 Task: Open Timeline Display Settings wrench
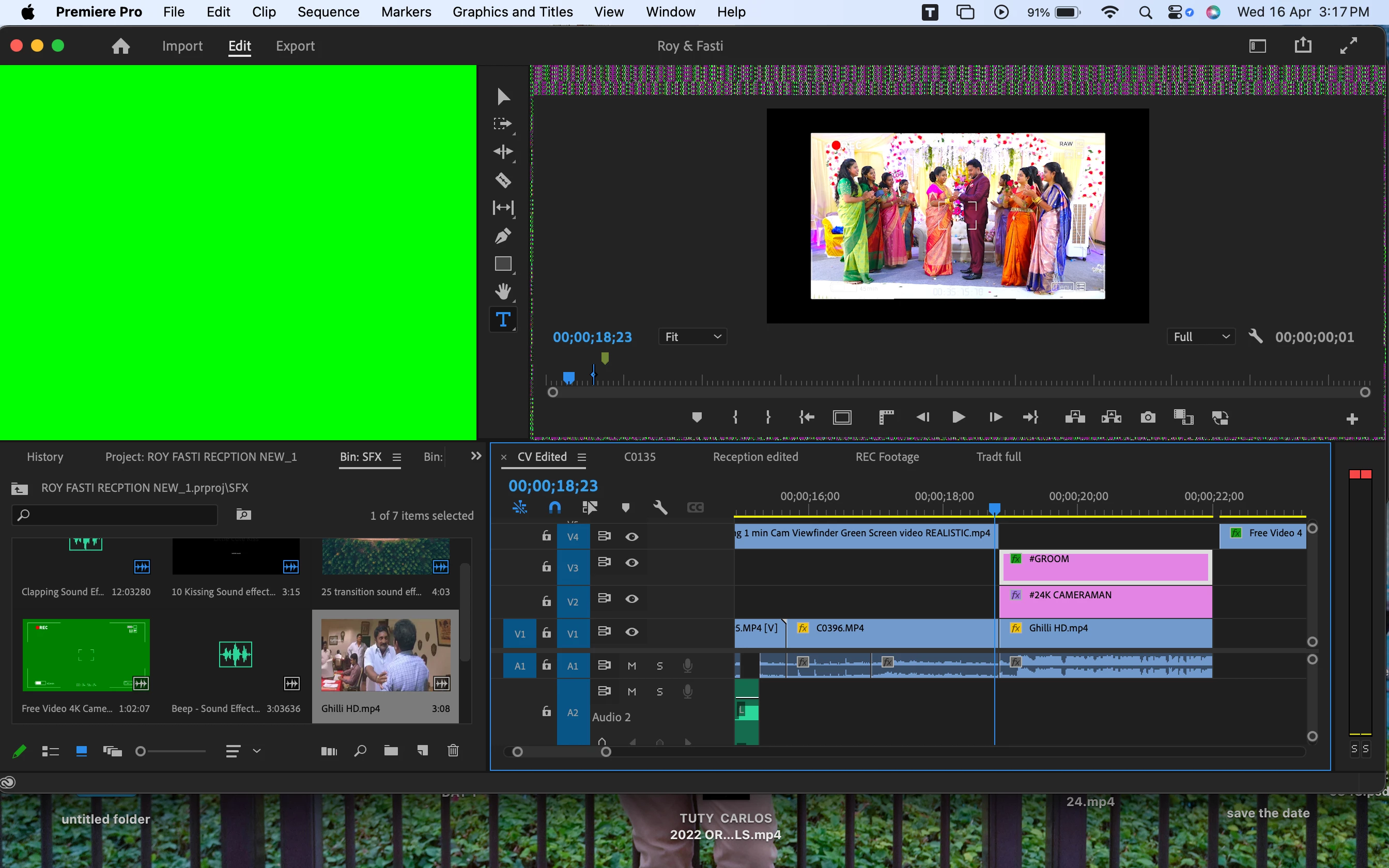tap(660, 507)
